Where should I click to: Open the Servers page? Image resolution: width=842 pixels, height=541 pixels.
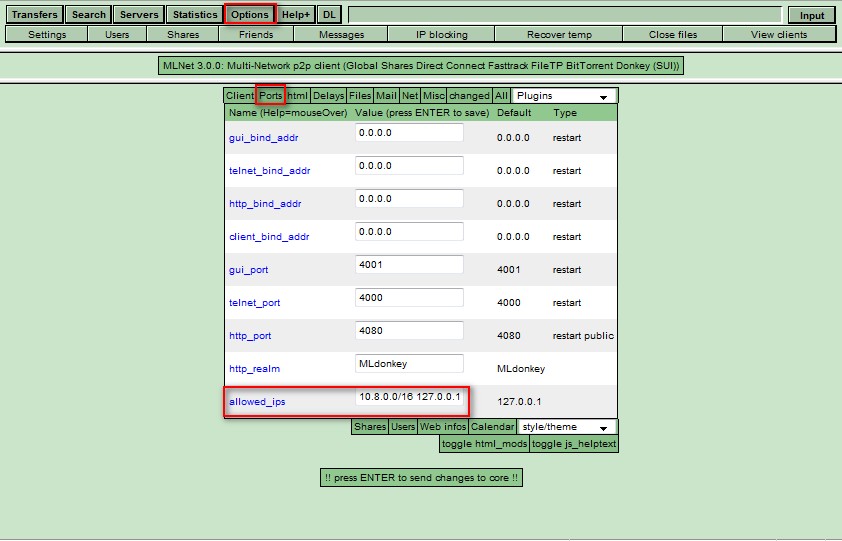pyautogui.click(x=137, y=15)
